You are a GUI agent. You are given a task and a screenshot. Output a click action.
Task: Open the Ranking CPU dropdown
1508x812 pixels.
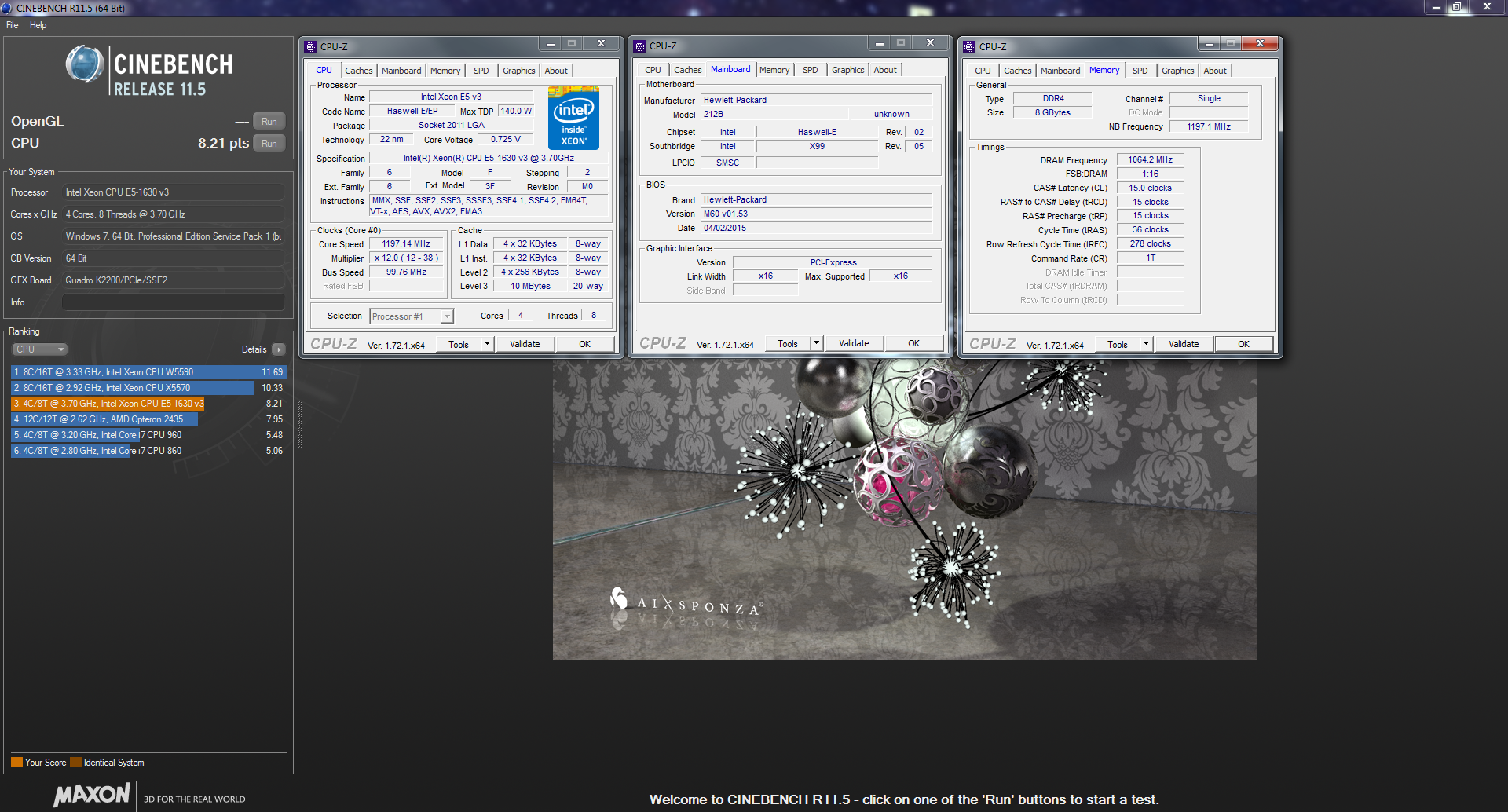39,349
